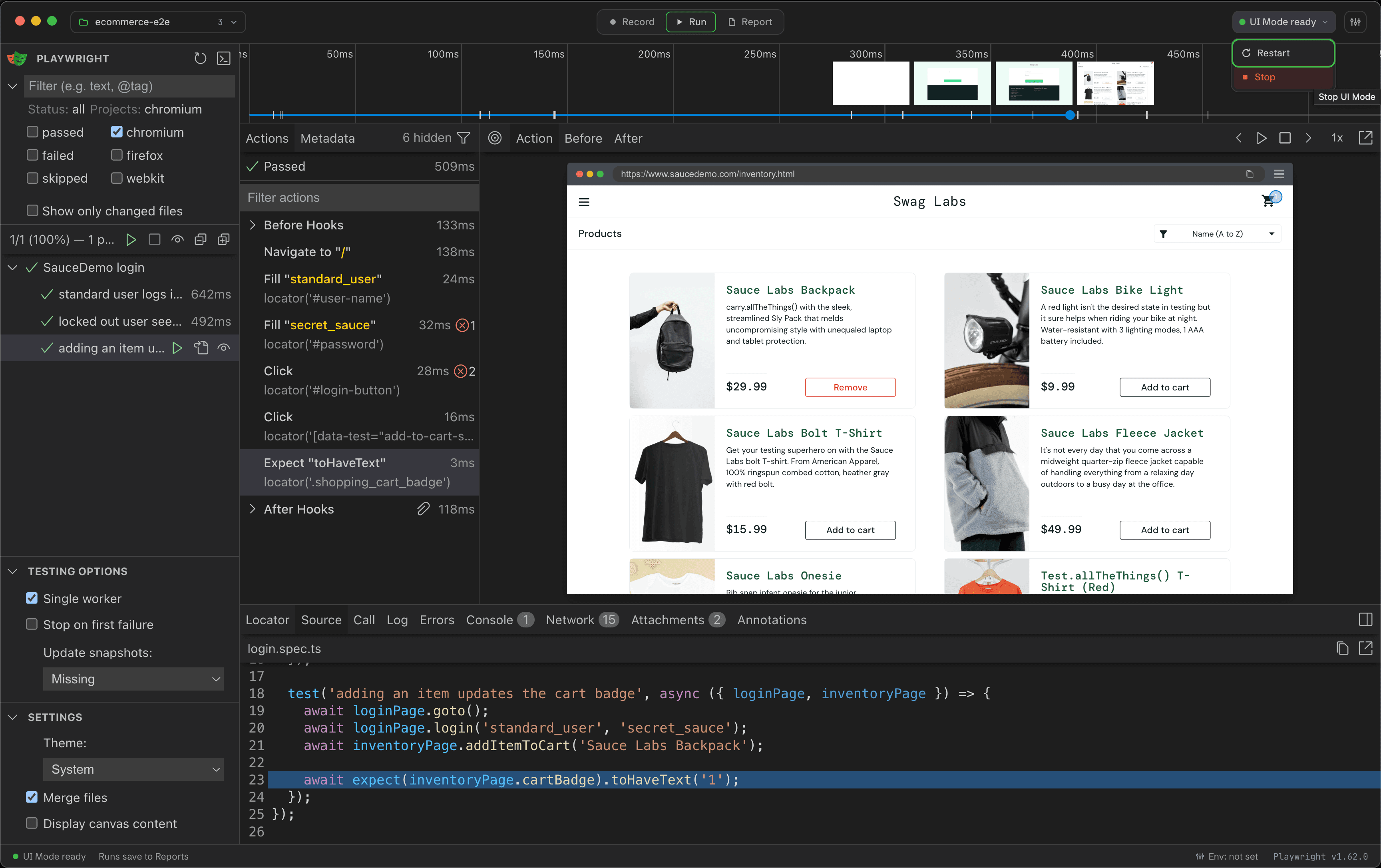Switch to the After snapshot tab
The width and height of the screenshot is (1381, 868).
pyautogui.click(x=628, y=138)
